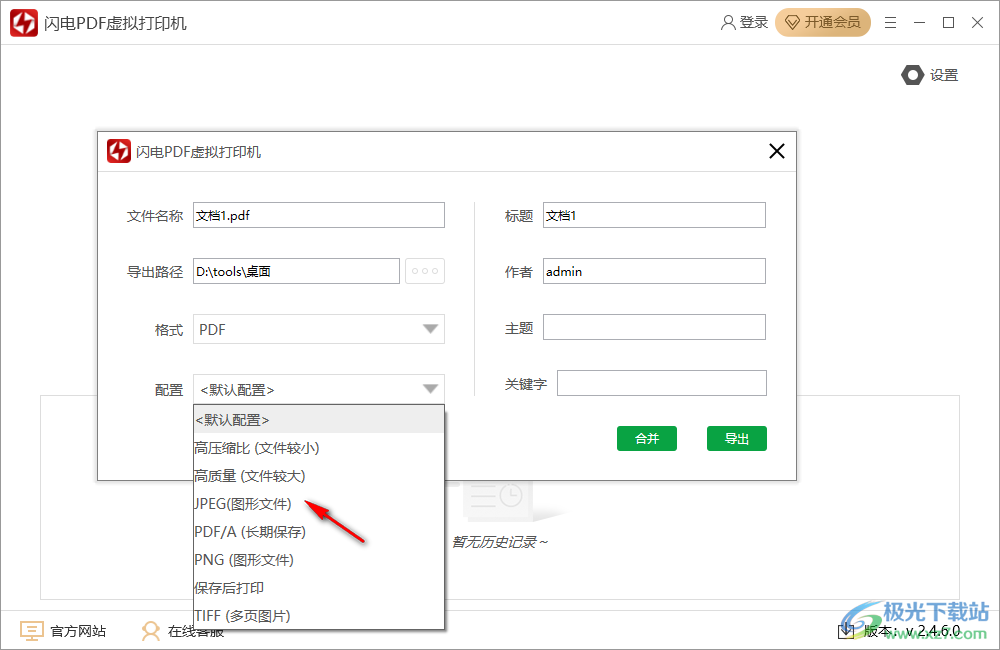Click the green 导出 button
The width and height of the screenshot is (1000, 650).
(x=737, y=438)
